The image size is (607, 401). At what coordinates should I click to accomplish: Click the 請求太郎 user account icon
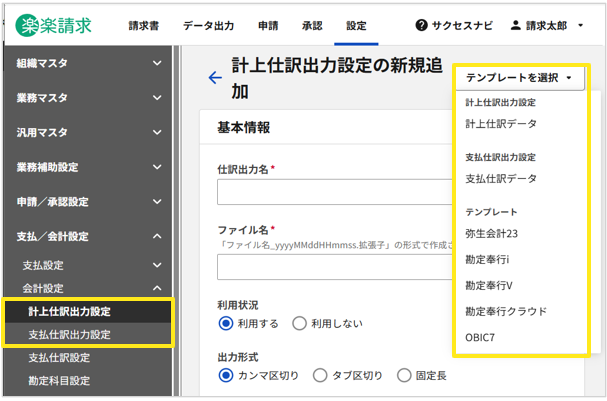516,25
